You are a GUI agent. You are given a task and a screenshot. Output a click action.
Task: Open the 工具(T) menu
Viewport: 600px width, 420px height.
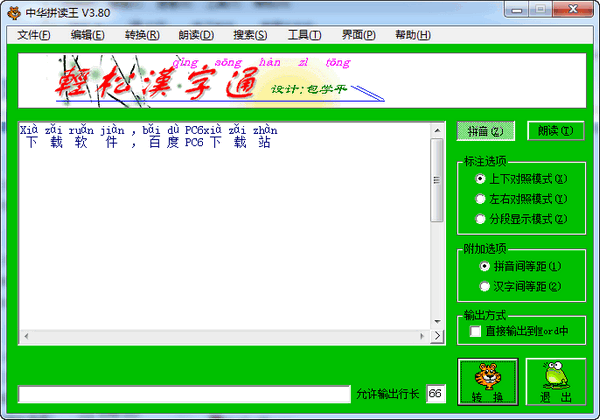(305, 35)
